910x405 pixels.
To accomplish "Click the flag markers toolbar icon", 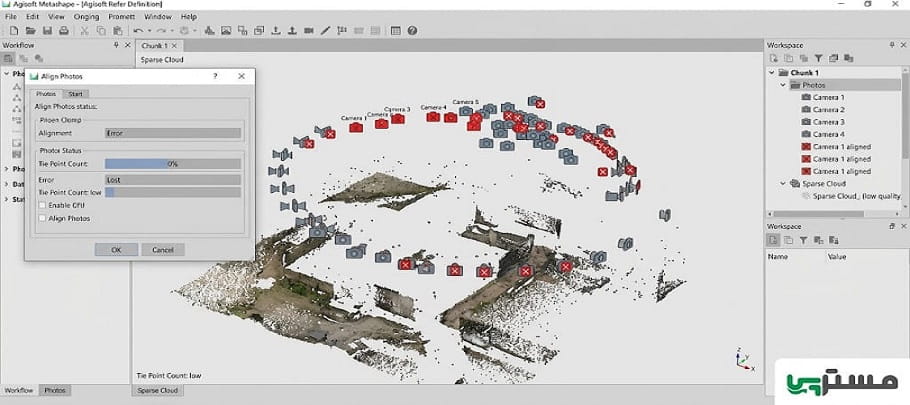I will [x=342, y=31].
